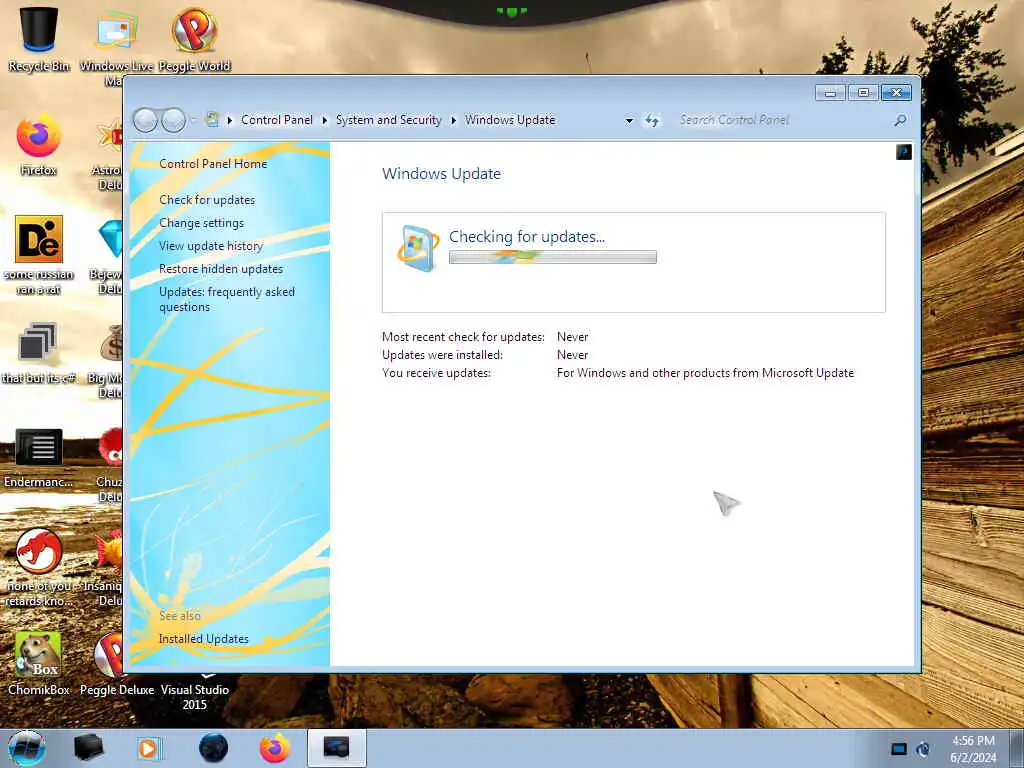
Task: Click the checking for updates progress bar
Action: pos(552,257)
